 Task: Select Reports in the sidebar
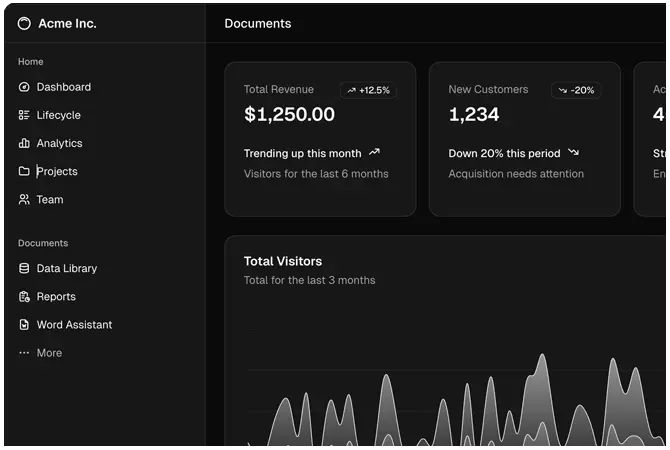point(56,296)
